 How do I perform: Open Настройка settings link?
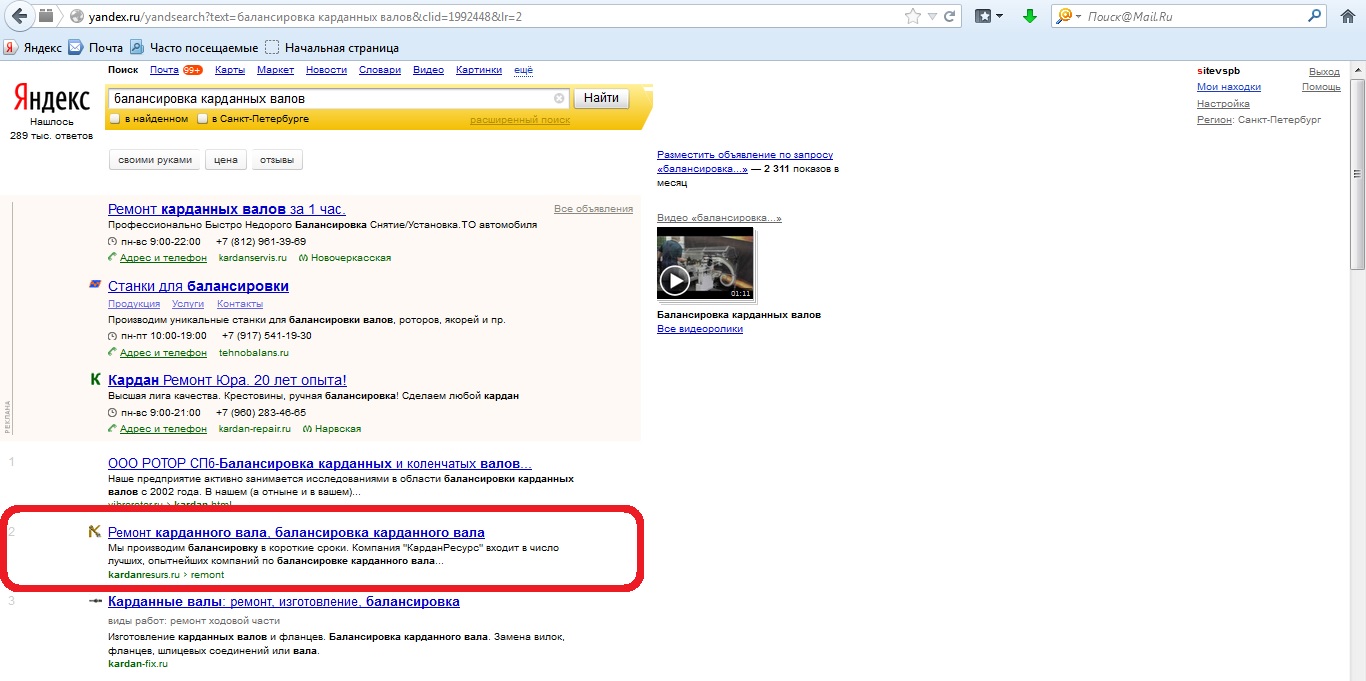pyautogui.click(x=1223, y=103)
